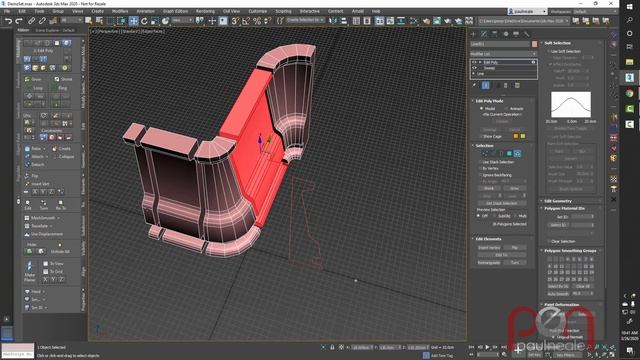Toggle the Sweep modifier eye icon
Screen dimensions: 640x360
point(474,68)
